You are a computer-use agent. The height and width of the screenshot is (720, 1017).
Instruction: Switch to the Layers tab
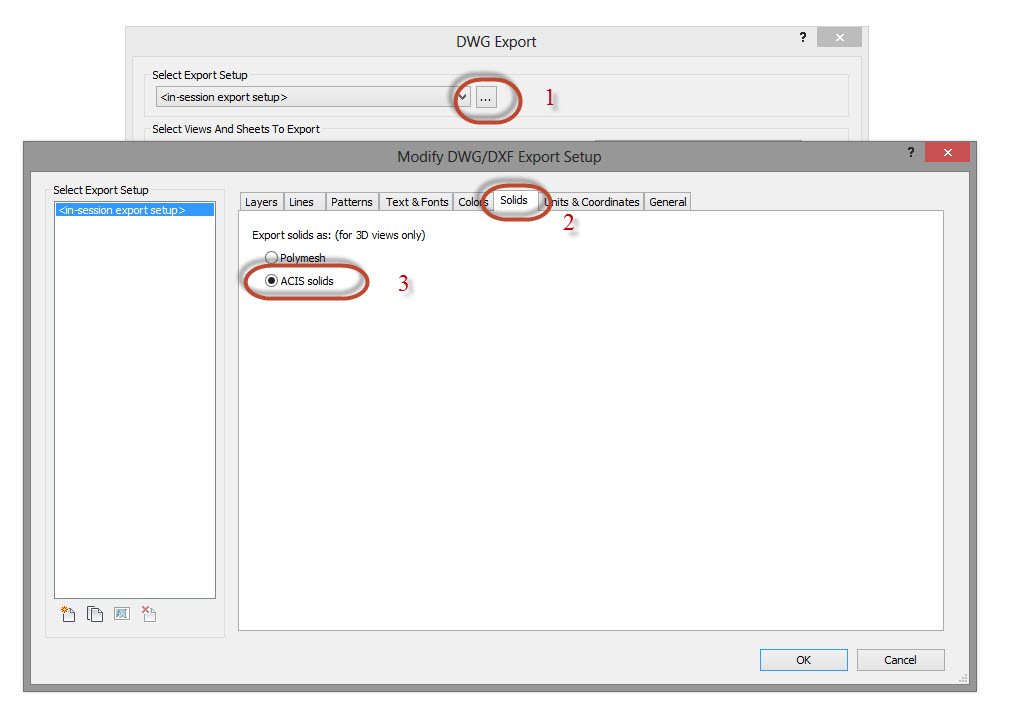point(261,201)
